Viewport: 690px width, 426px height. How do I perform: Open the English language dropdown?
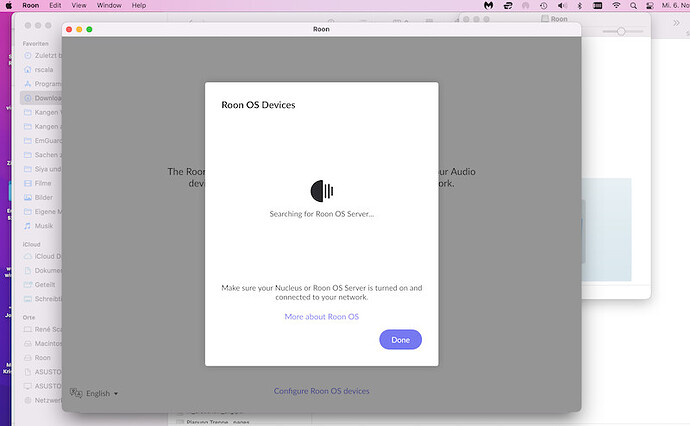pos(102,393)
